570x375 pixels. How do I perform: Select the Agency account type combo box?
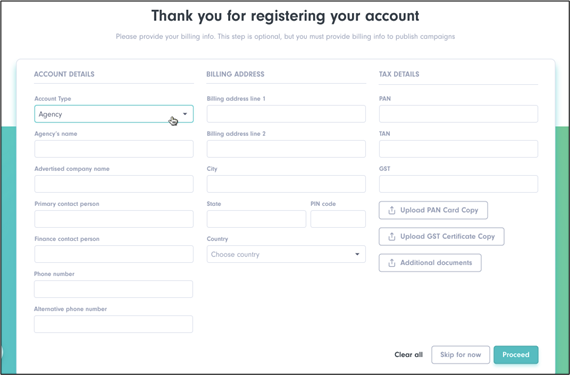pyautogui.click(x=114, y=114)
